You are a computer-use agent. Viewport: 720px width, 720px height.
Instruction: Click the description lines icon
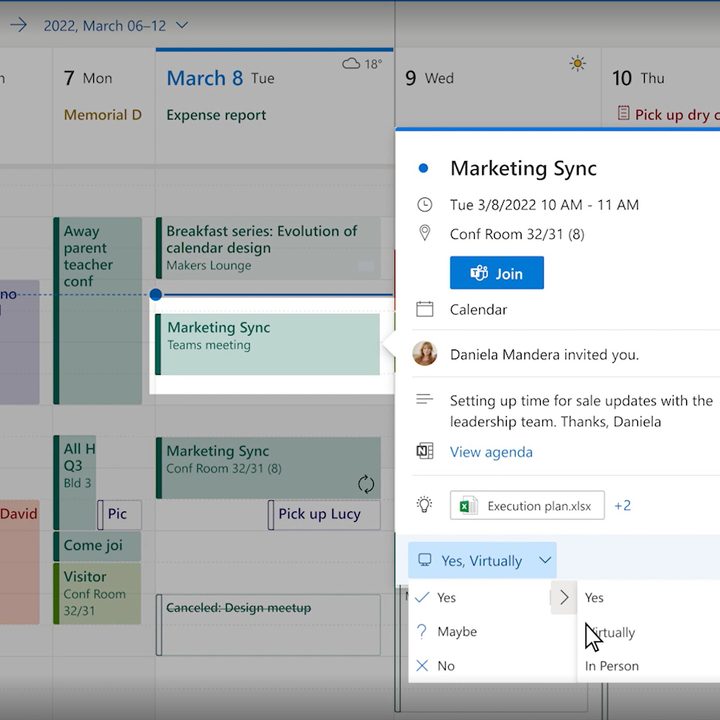(x=424, y=399)
